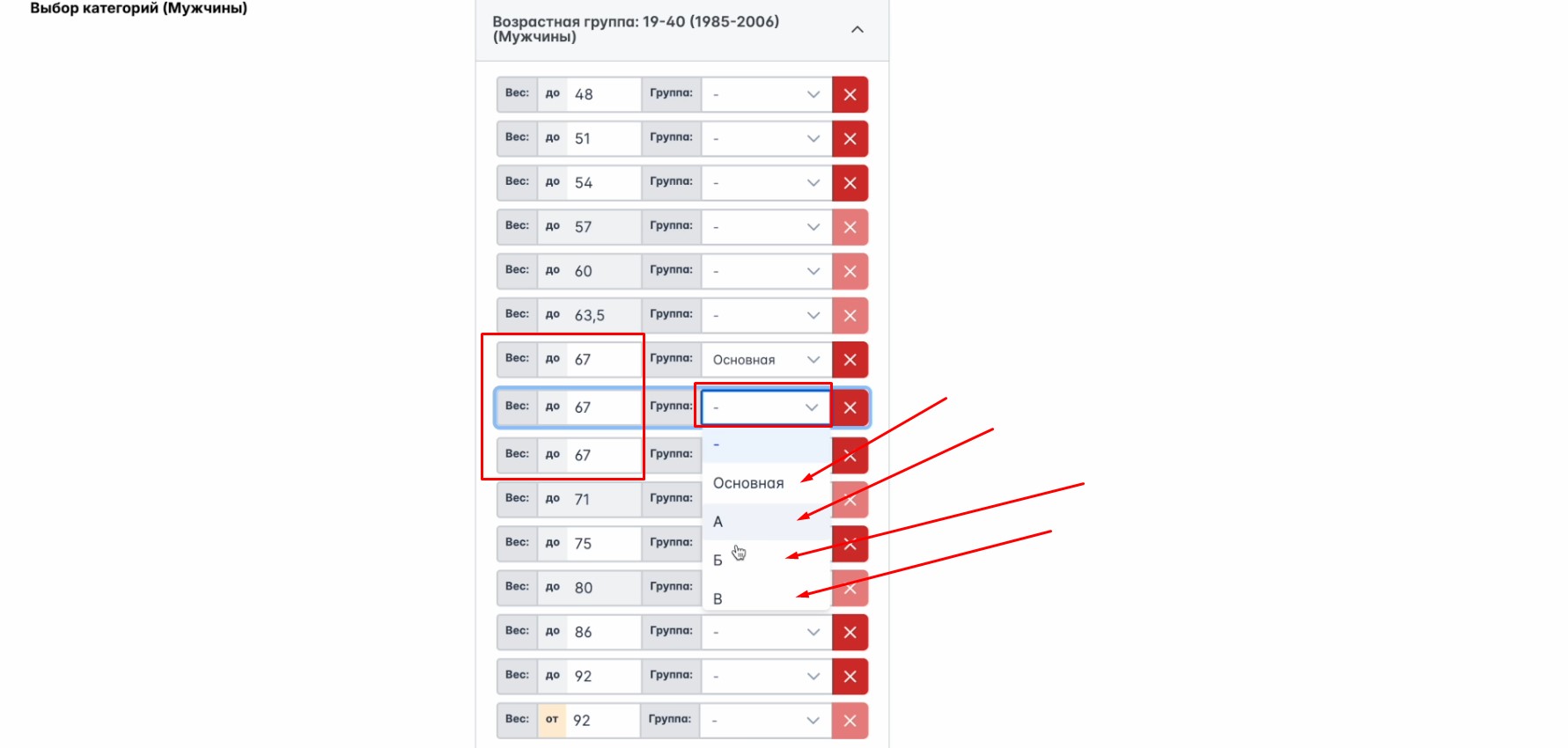Choose 'Основная' in the open dropdown list
This screenshot has width=1568, height=748.
748,483
